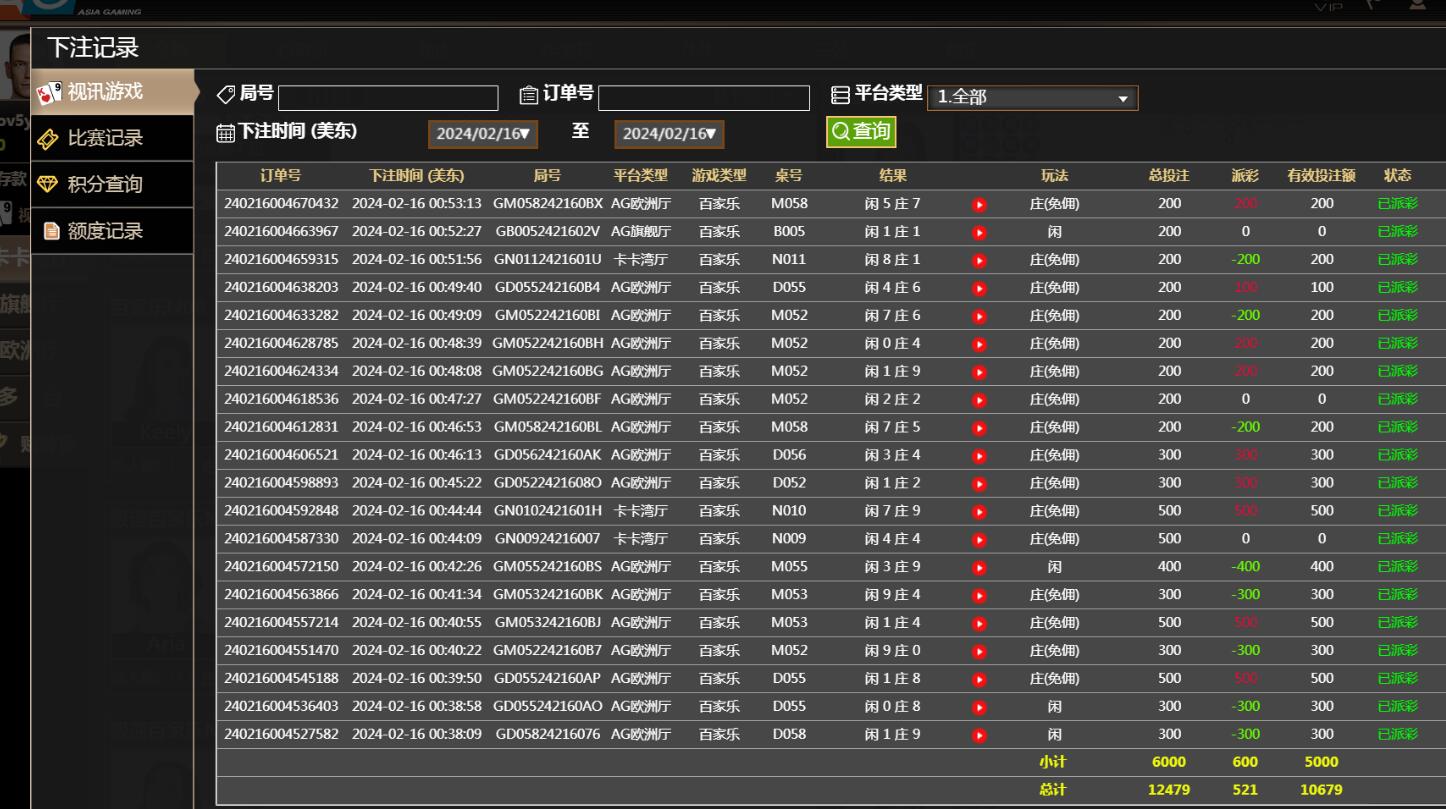
Task: Click game number GN0102421601H cell
Action: [x=548, y=511]
